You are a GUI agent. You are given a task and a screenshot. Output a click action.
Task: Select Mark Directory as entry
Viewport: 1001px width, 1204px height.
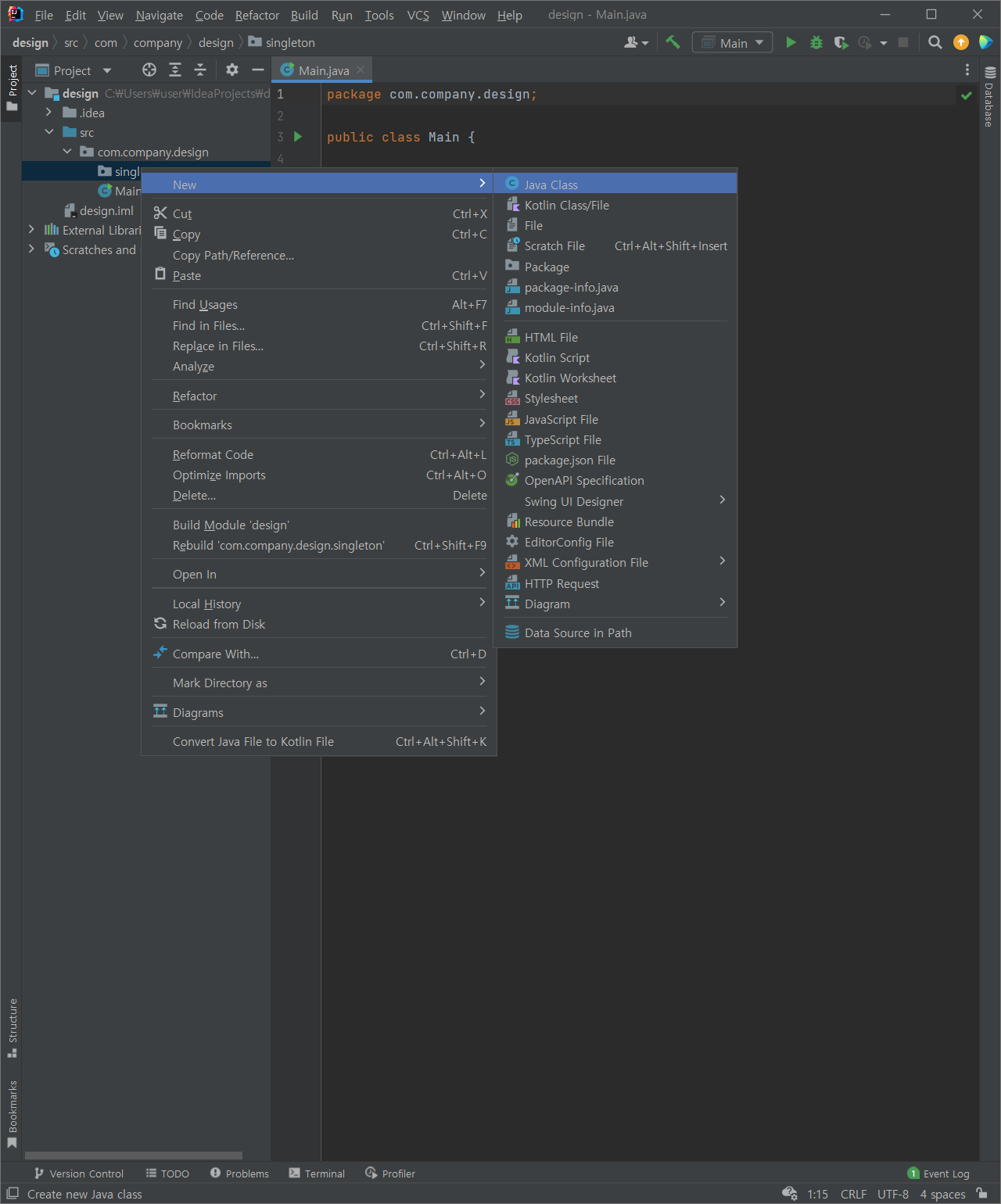319,683
